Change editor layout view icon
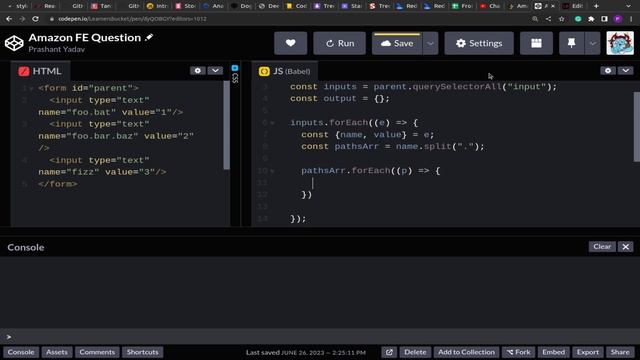Screen dimensions: 640x360 [x=536, y=43]
